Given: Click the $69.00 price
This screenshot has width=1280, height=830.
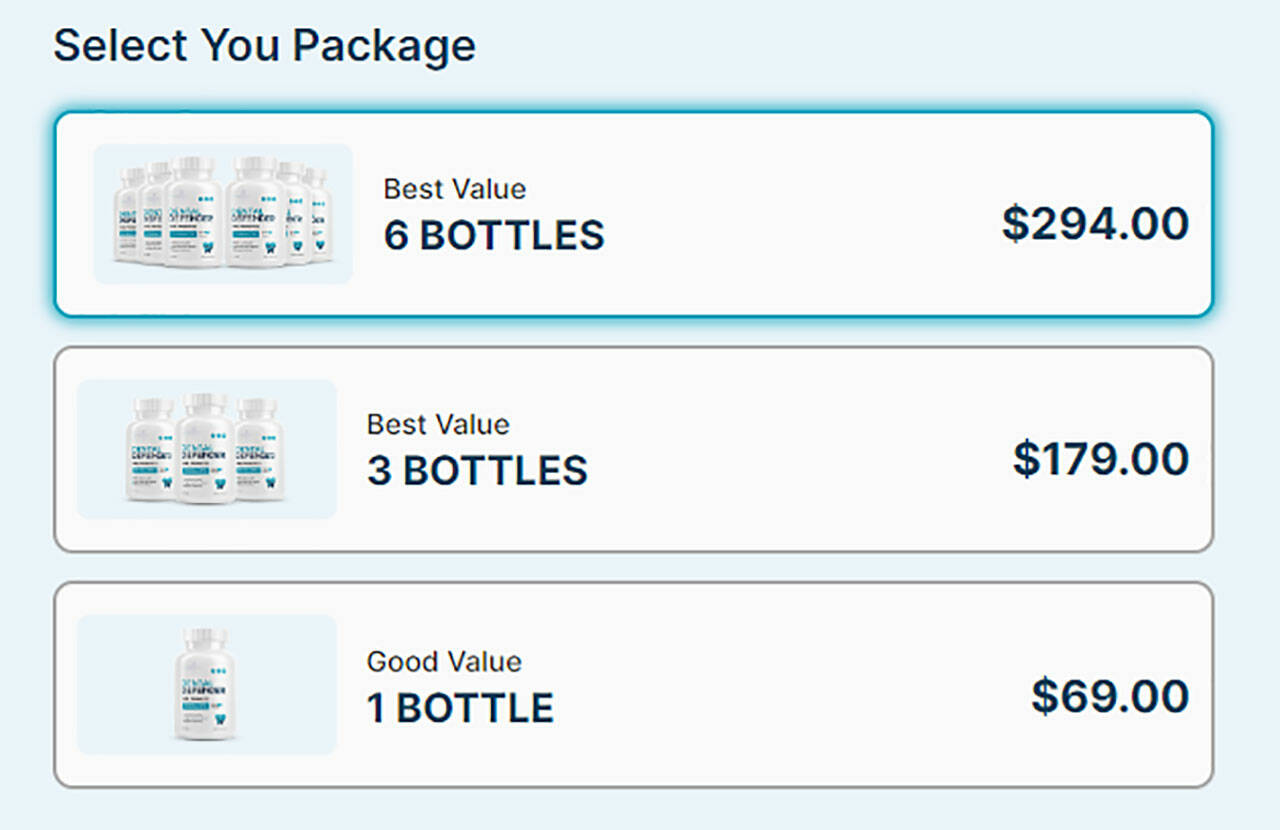Looking at the screenshot, I should tap(1110, 696).
